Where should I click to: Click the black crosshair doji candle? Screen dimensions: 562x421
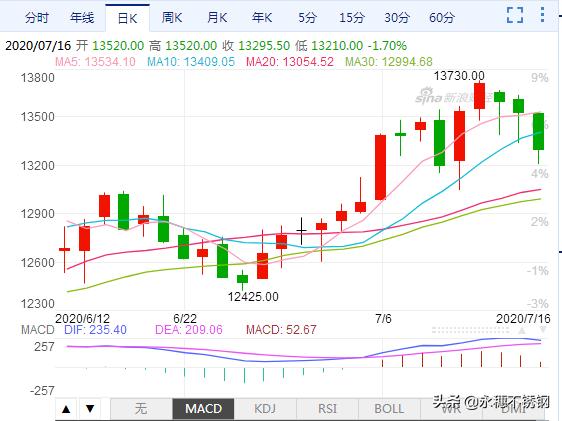[301, 231]
